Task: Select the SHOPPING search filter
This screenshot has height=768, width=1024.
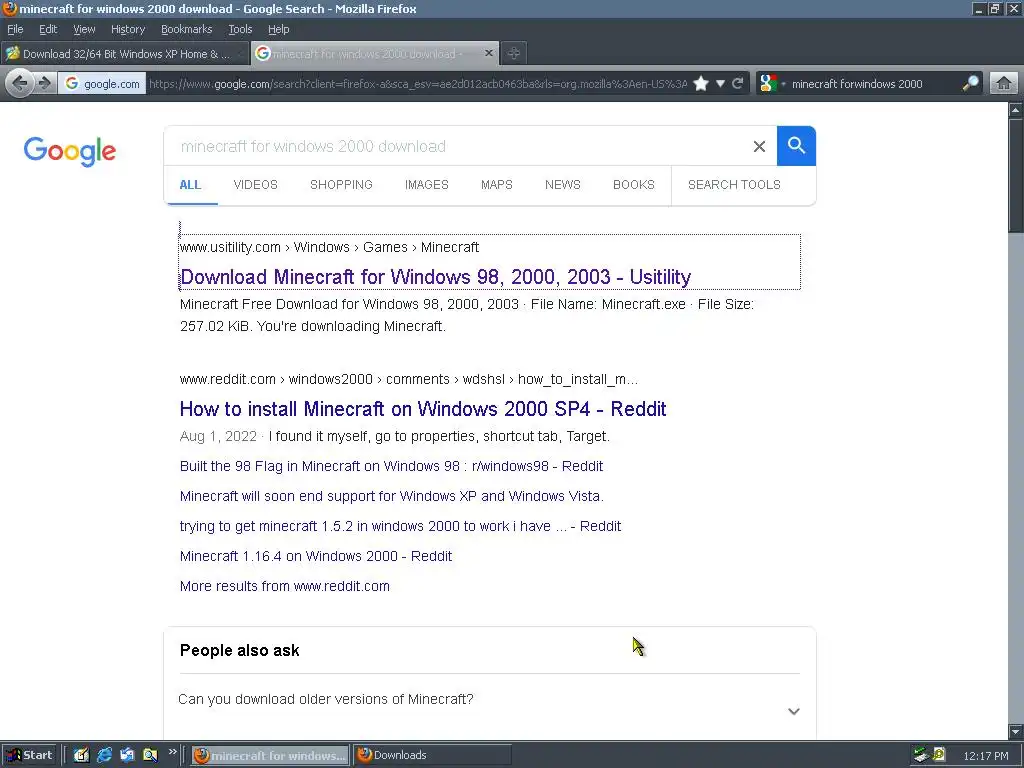Action: click(341, 185)
